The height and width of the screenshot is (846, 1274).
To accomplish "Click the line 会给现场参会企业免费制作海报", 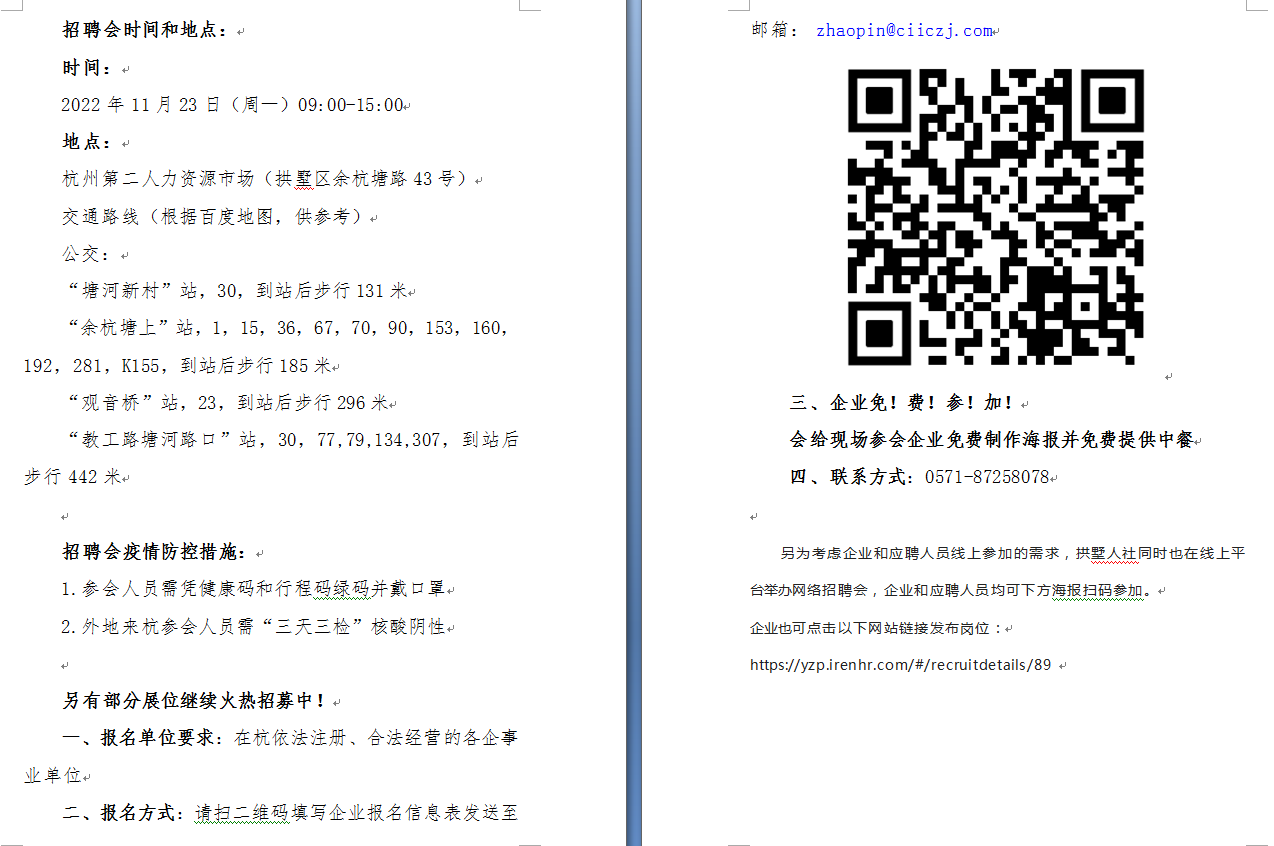I will pyautogui.click(x=991, y=440).
